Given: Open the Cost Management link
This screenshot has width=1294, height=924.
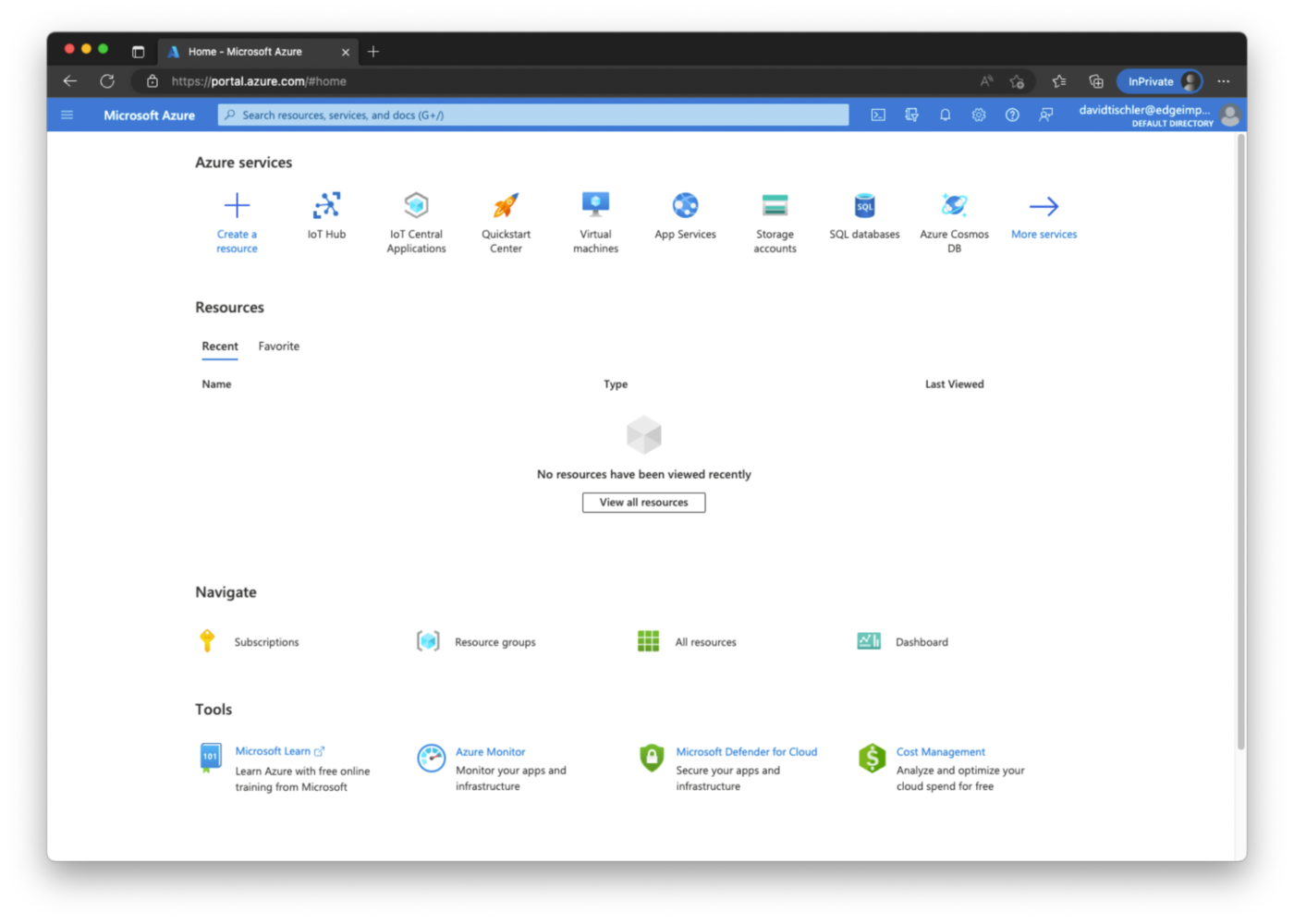Looking at the screenshot, I should coord(940,752).
